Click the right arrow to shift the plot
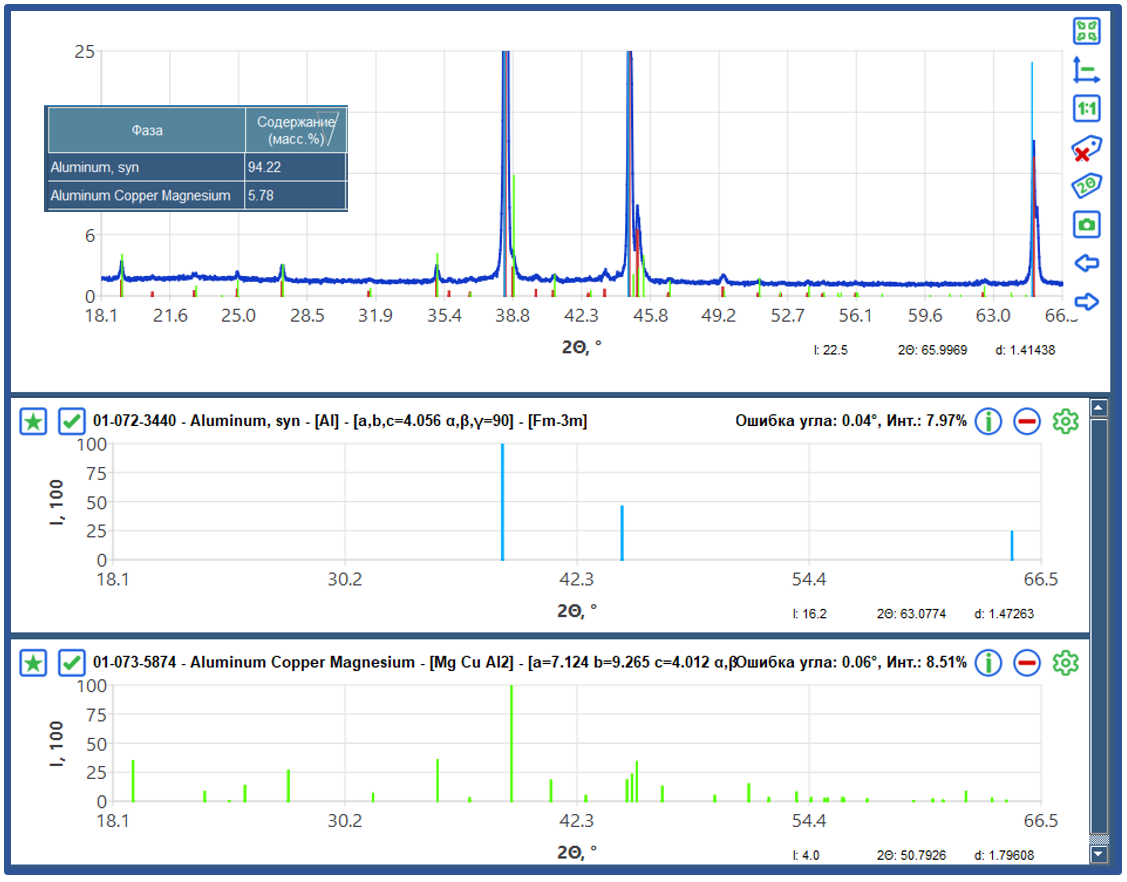This screenshot has height=882, width=1127. [1086, 301]
